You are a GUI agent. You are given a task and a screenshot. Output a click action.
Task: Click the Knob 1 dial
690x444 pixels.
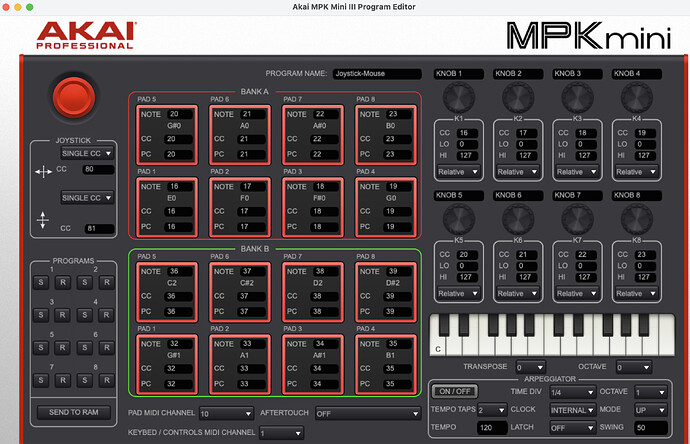pyautogui.click(x=458, y=97)
